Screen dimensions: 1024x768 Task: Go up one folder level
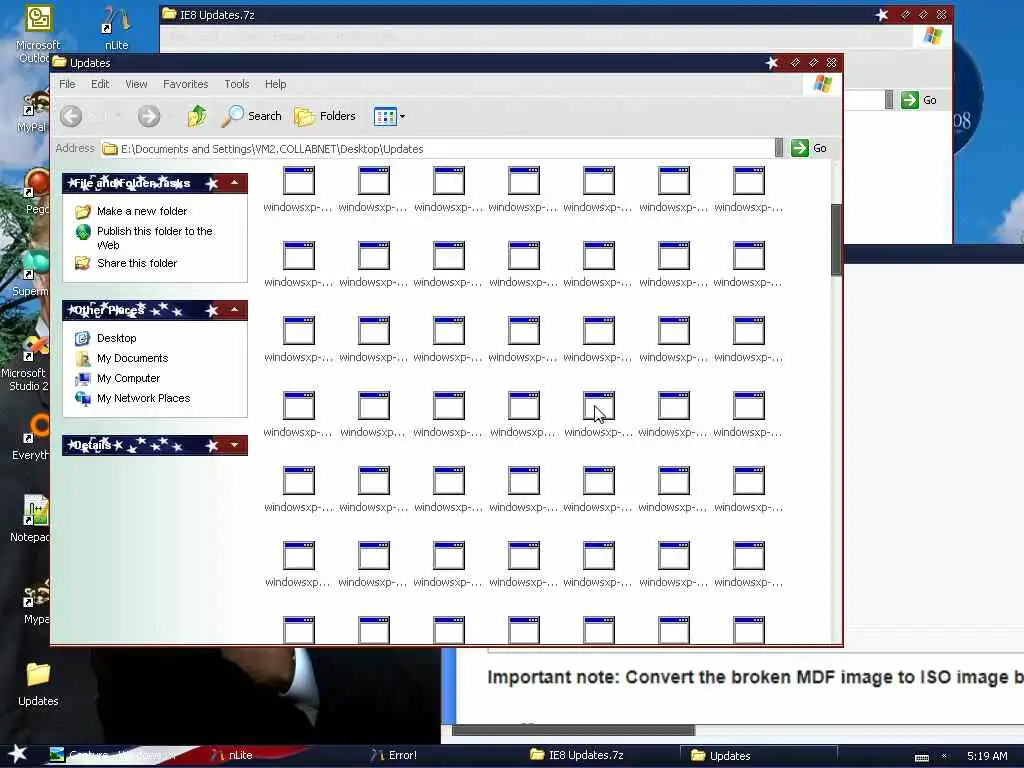coord(197,116)
